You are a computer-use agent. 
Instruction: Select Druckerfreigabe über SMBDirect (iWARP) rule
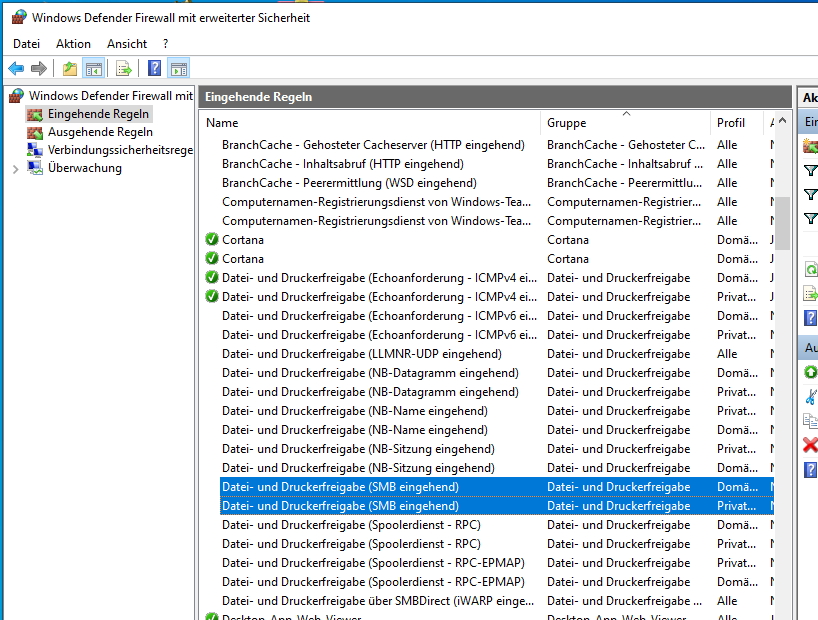pos(378,601)
